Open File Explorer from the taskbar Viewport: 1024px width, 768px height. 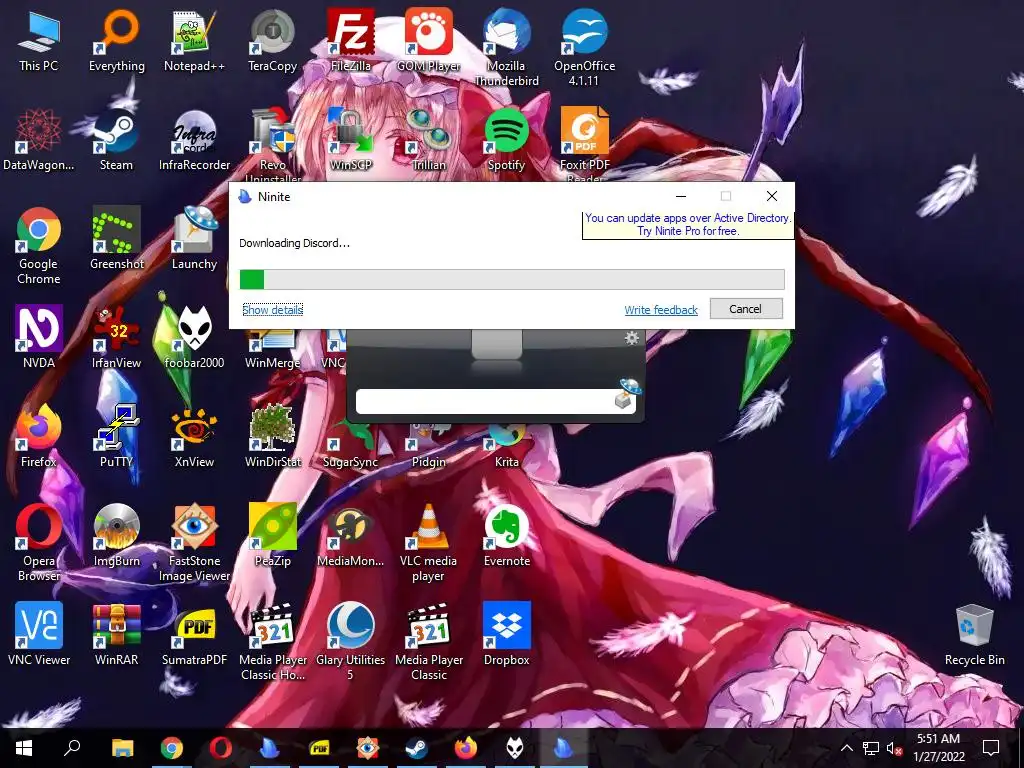122,748
